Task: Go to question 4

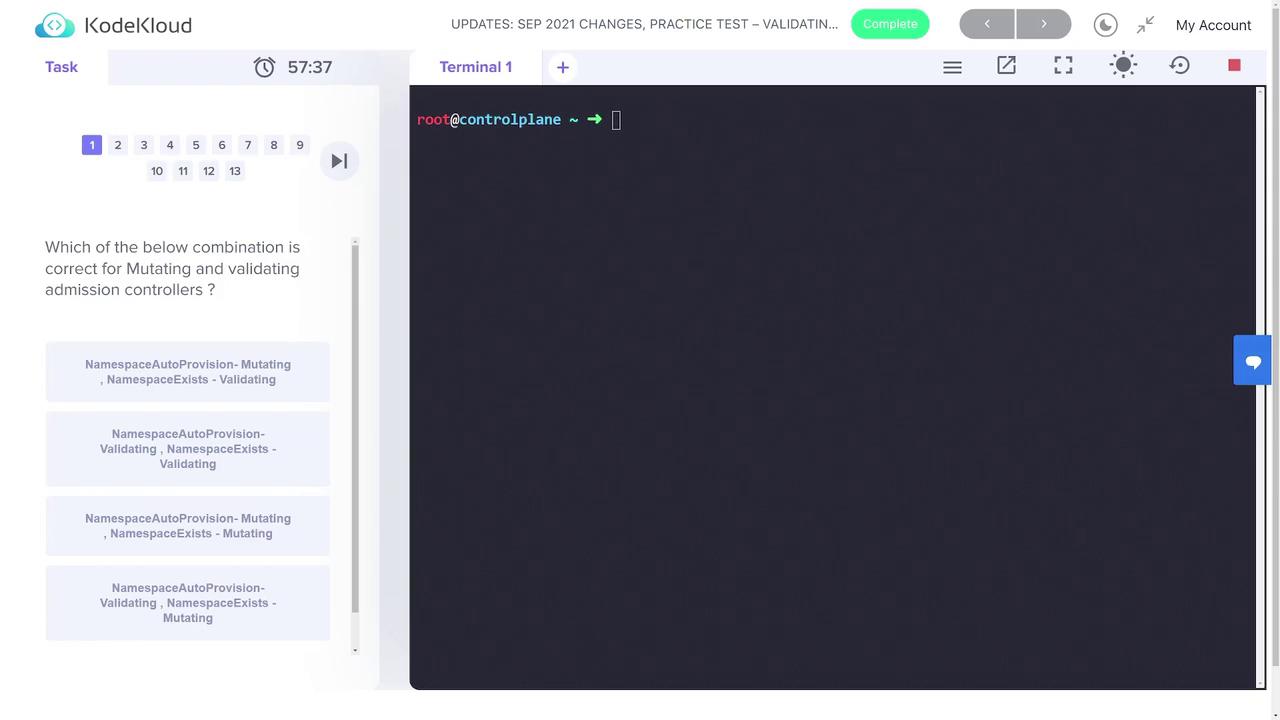Action: 170,145
